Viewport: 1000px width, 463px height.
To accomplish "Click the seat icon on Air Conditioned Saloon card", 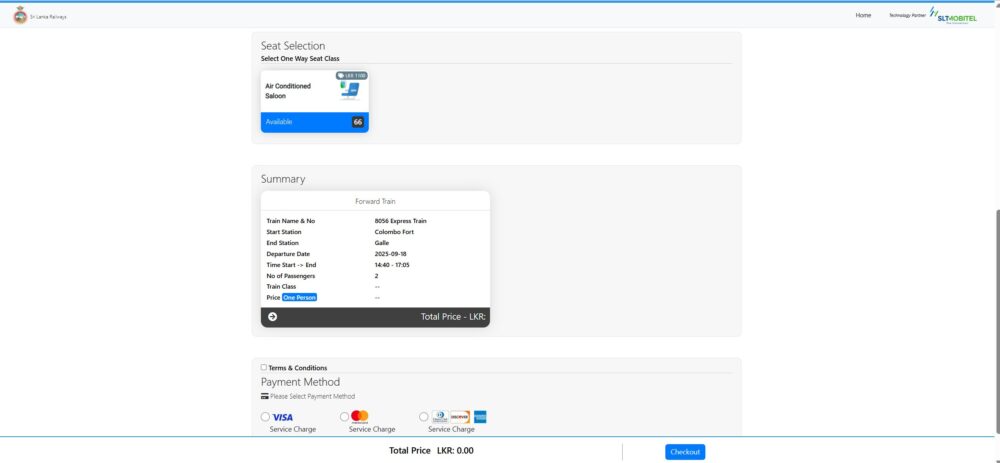I will [349, 92].
